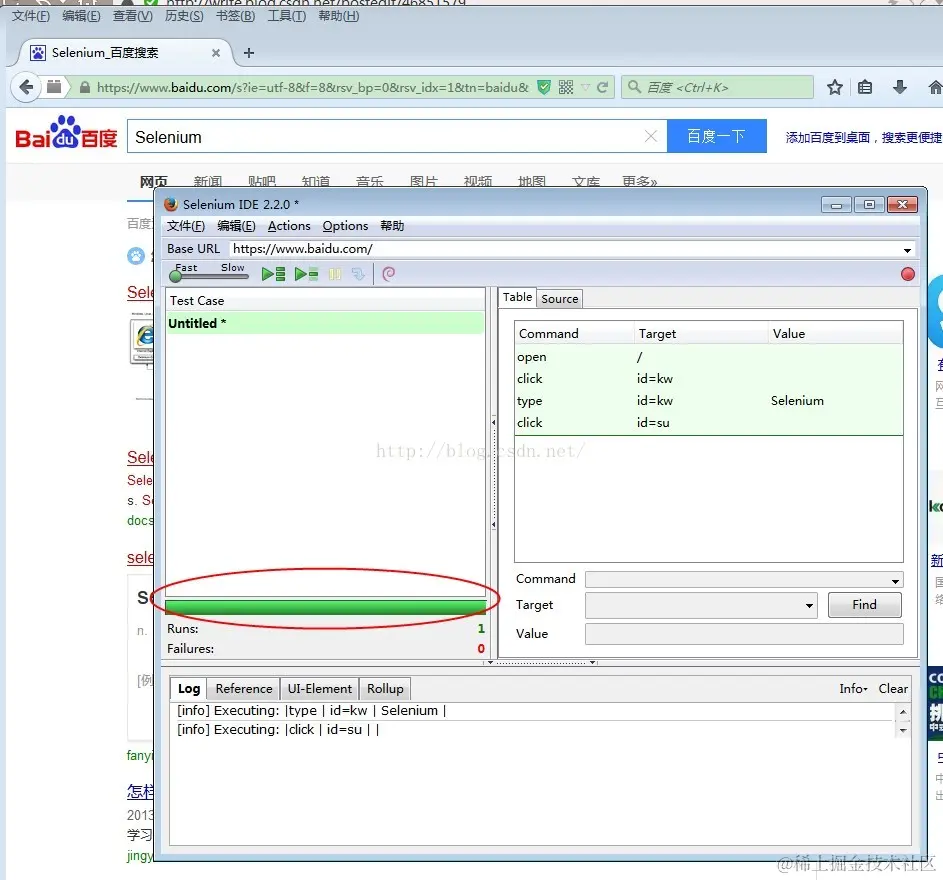Switch to the Rollup tab
943x880 pixels.
click(x=385, y=689)
